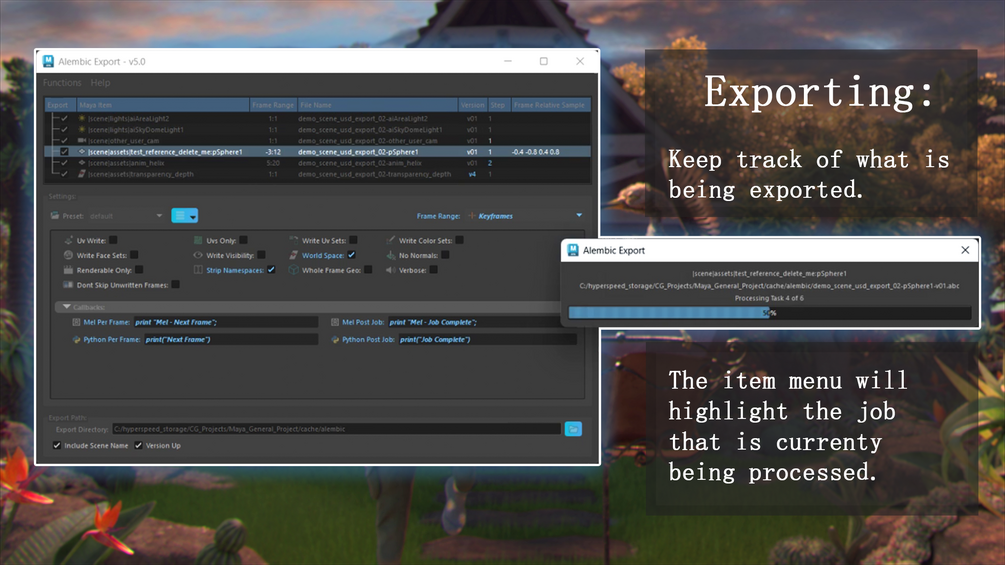The width and height of the screenshot is (1005, 565).
Task: Click the Python Post Job input field
Action: coord(487,340)
